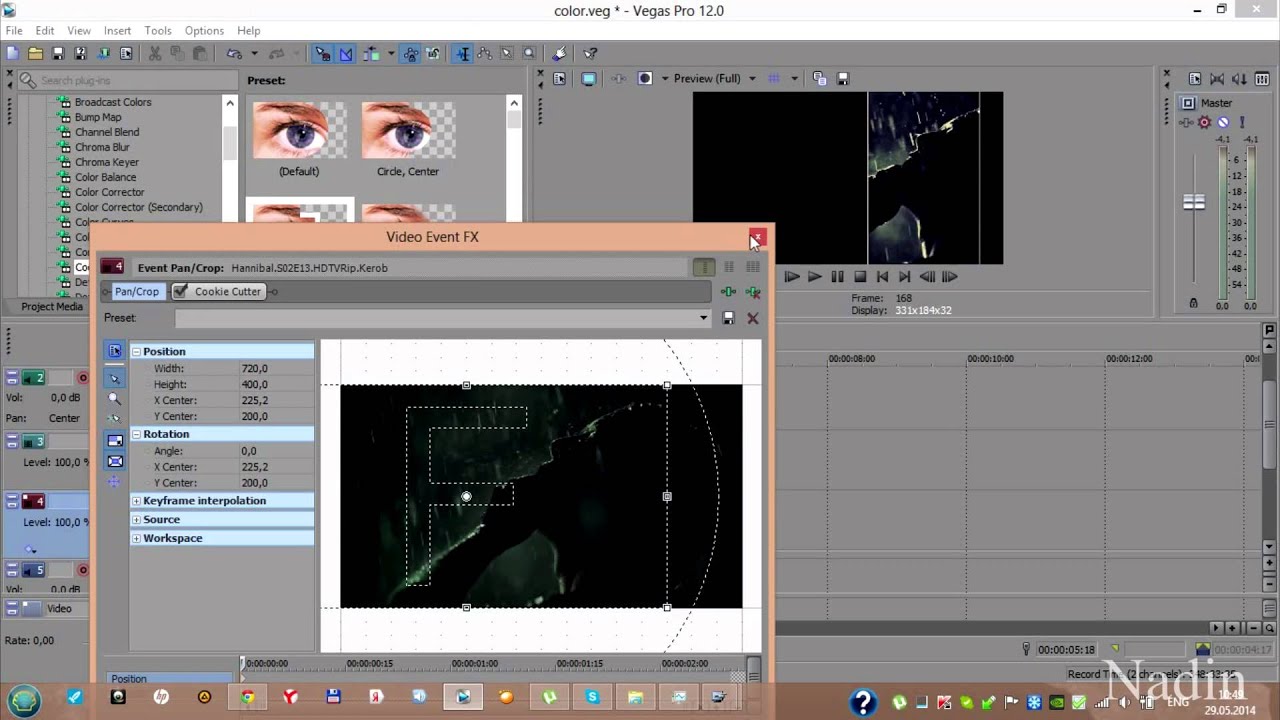
Task: Click the Width value 720,0
Action: click(x=254, y=368)
